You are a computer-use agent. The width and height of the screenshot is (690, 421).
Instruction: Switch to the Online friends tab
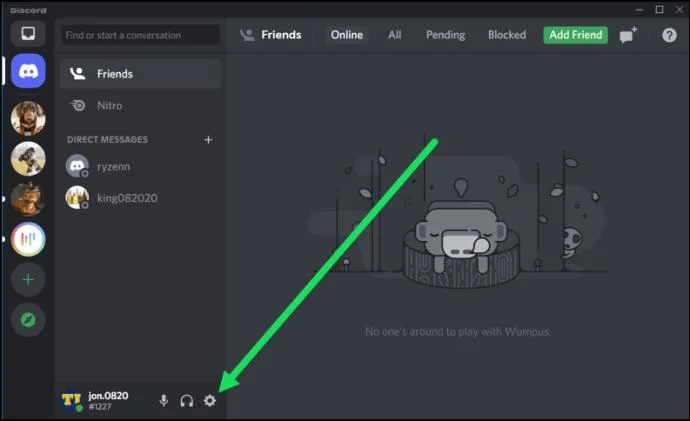click(x=347, y=35)
